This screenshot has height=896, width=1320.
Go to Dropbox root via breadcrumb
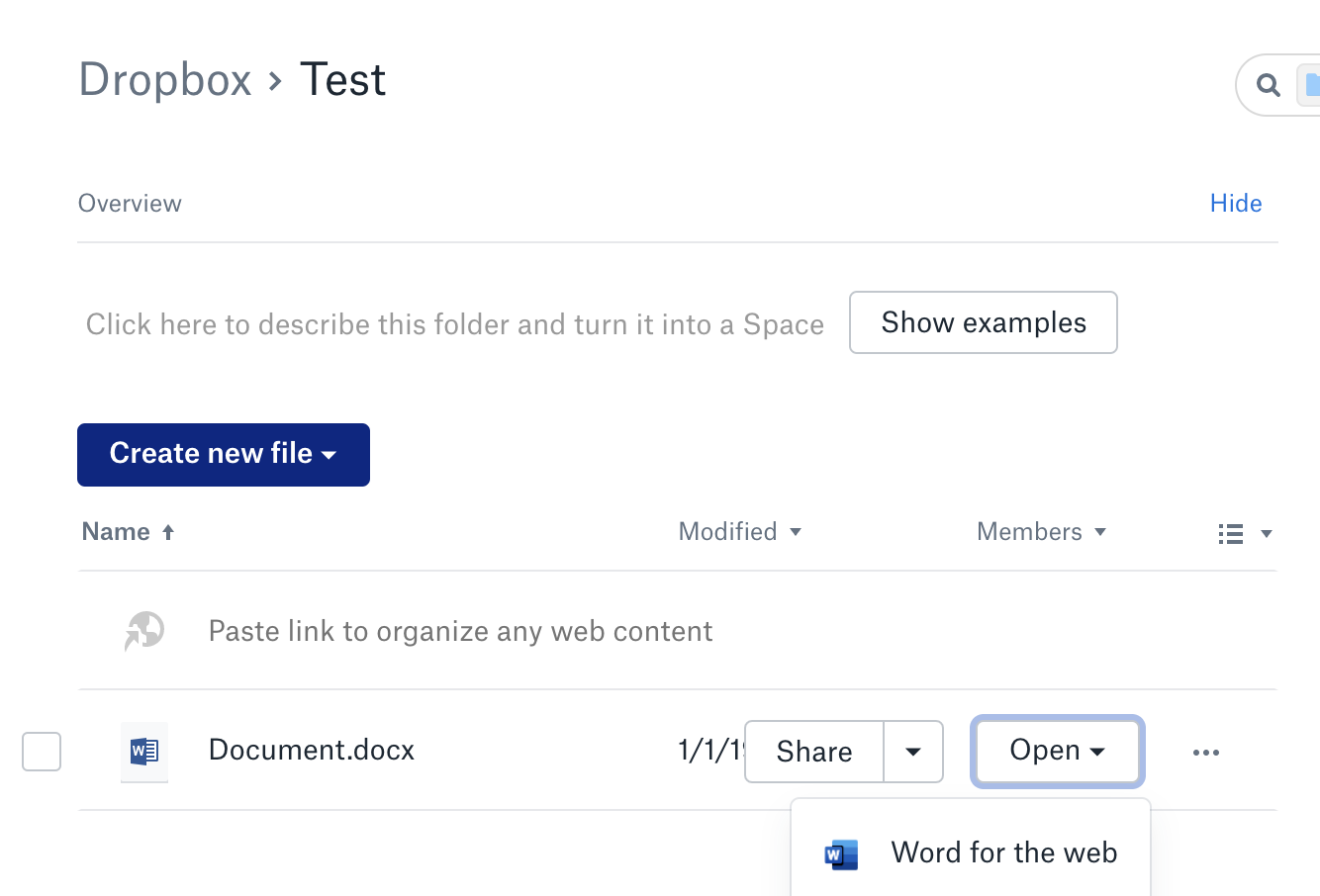(x=165, y=80)
